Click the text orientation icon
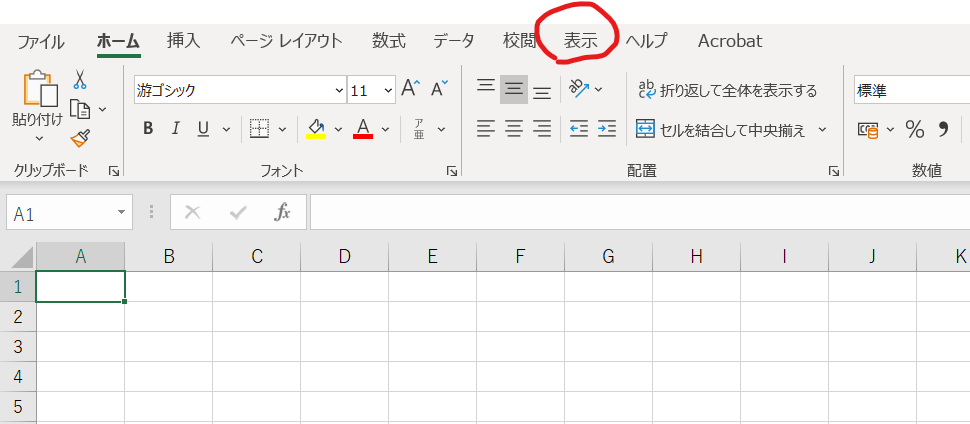970x424 pixels. click(x=578, y=89)
